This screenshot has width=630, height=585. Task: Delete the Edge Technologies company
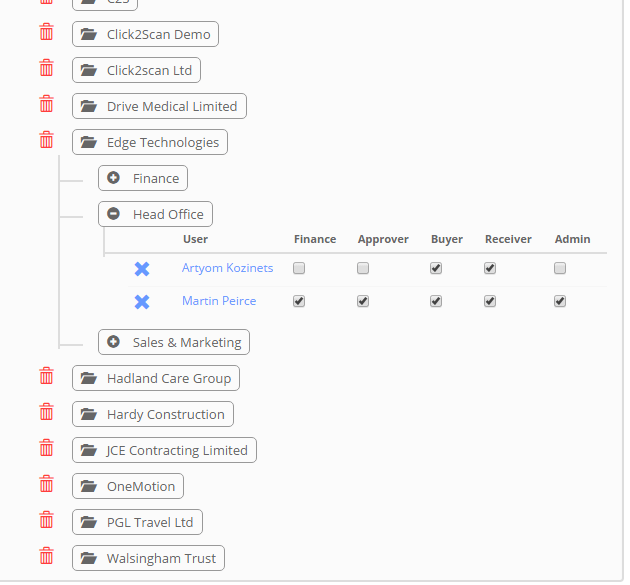pyautogui.click(x=46, y=140)
